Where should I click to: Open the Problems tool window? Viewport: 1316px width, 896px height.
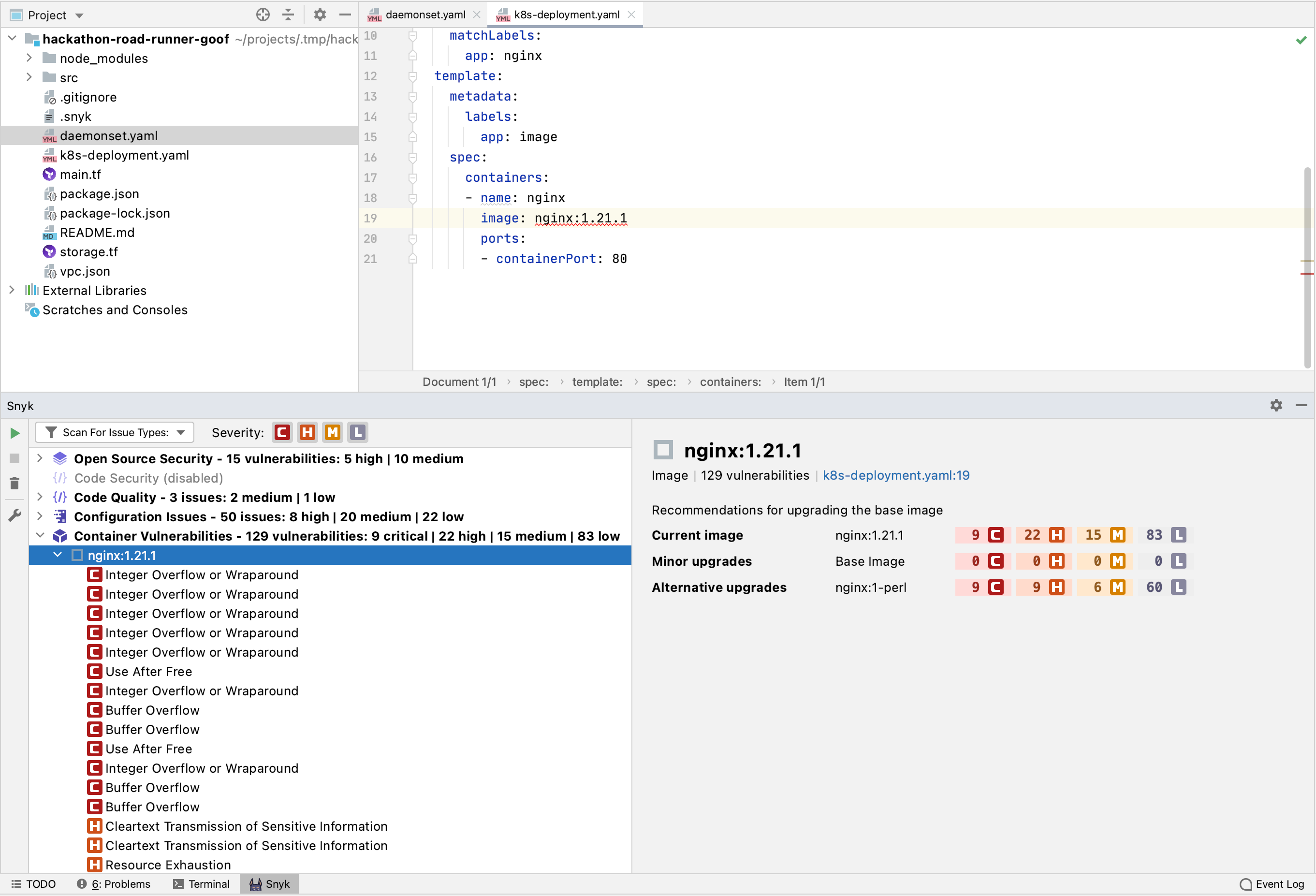[x=114, y=884]
